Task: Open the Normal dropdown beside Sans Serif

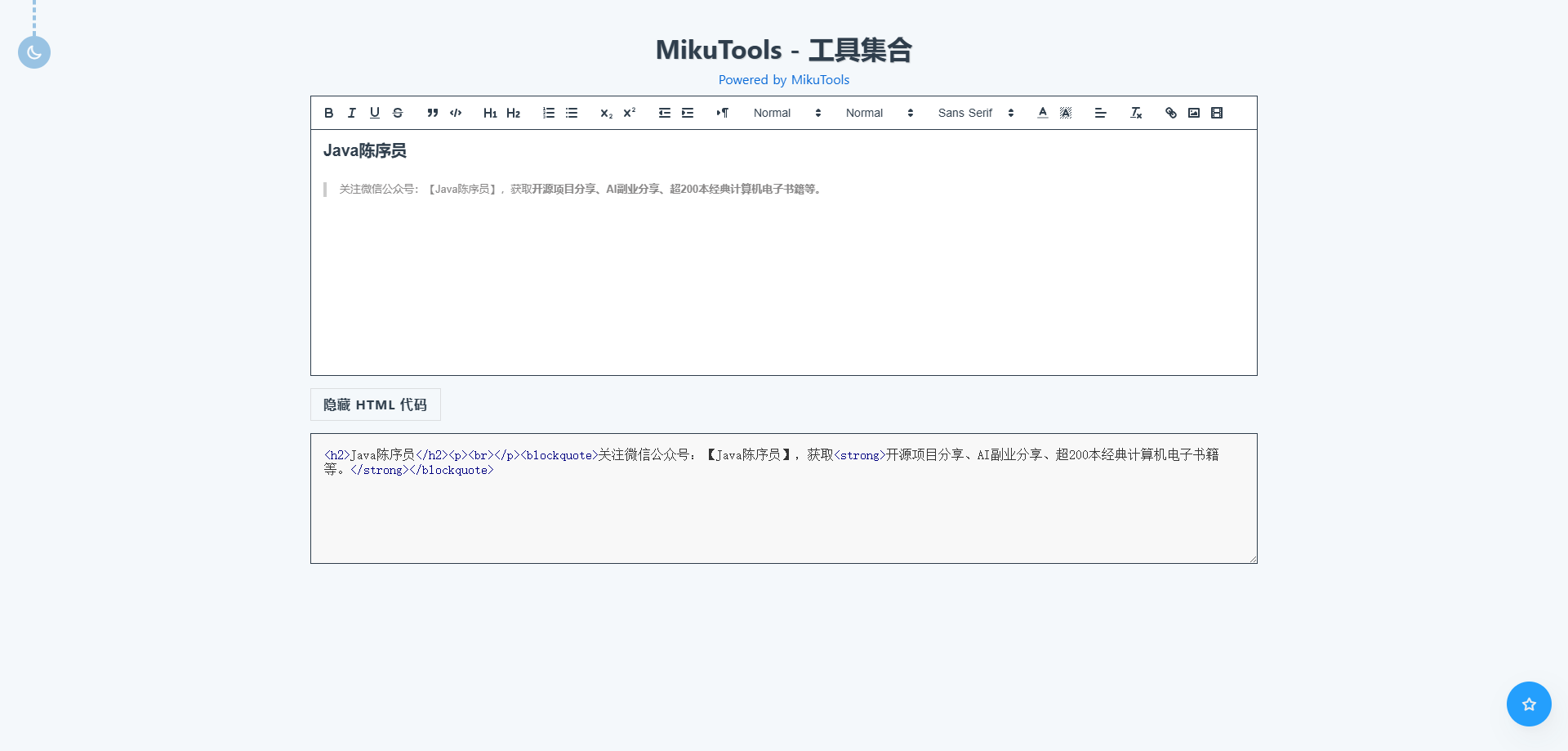Action: pyautogui.click(x=880, y=113)
